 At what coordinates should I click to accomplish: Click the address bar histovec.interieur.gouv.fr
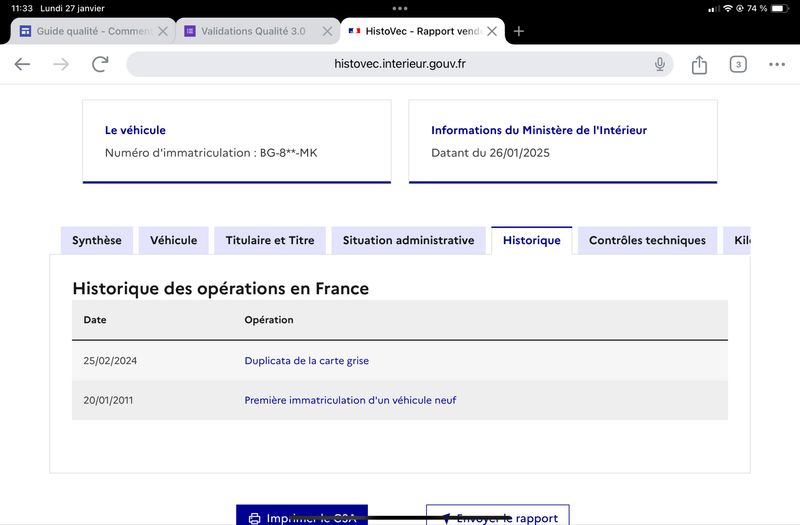click(x=399, y=64)
